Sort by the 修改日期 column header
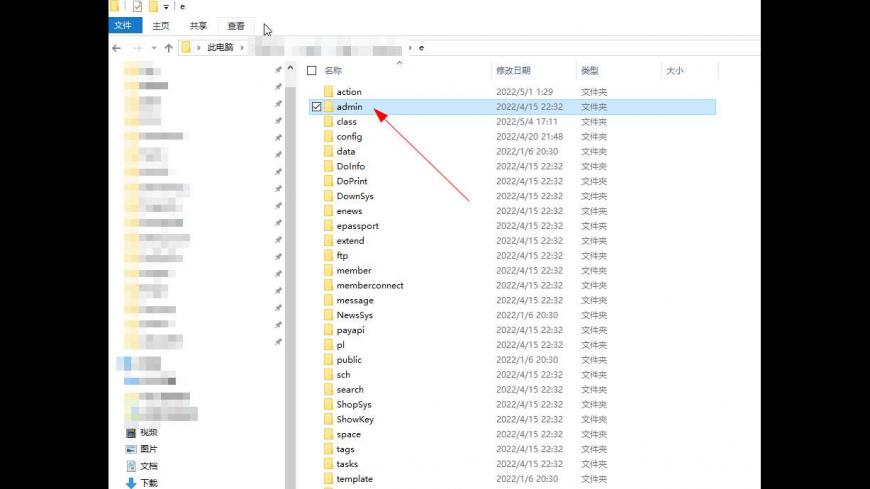 [513, 71]
